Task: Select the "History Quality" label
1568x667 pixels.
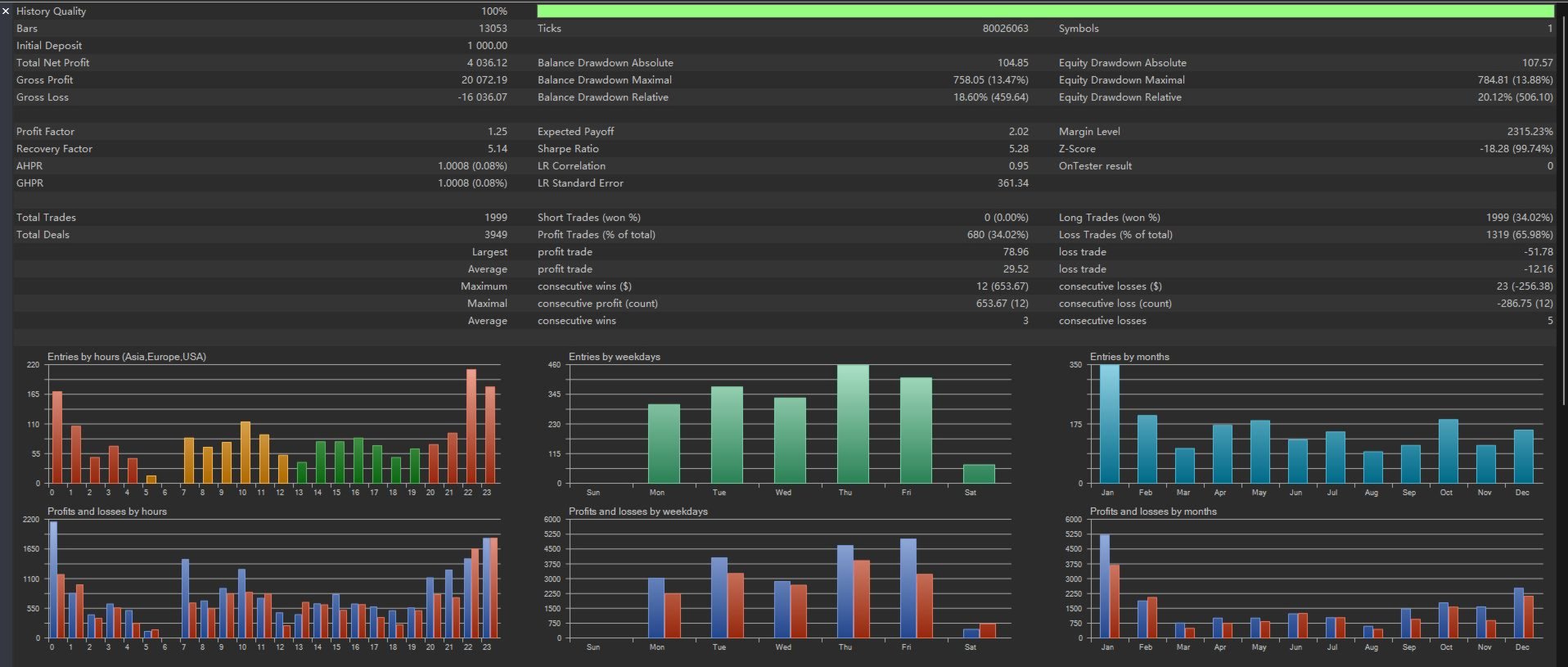Action: click(51, 11)
